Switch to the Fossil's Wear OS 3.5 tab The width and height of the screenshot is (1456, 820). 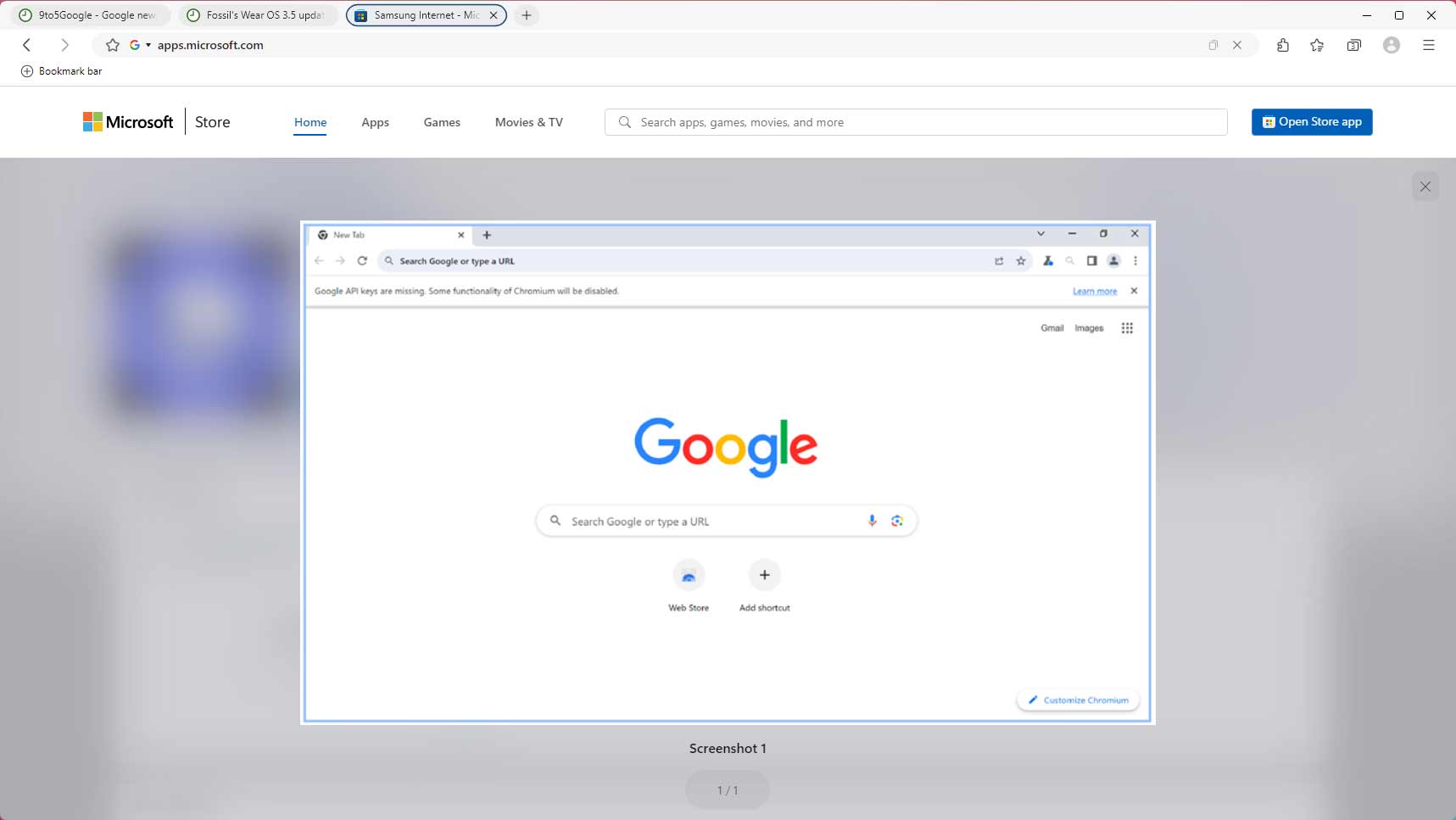[258, 15]
